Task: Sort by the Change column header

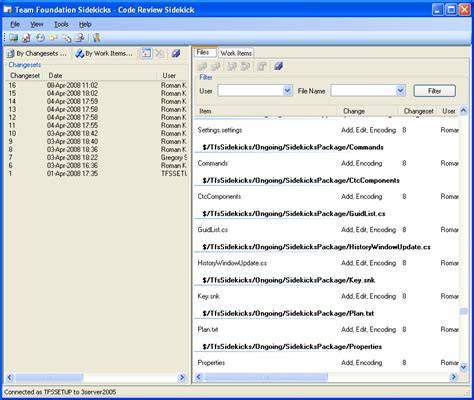Action: (368, 111)
